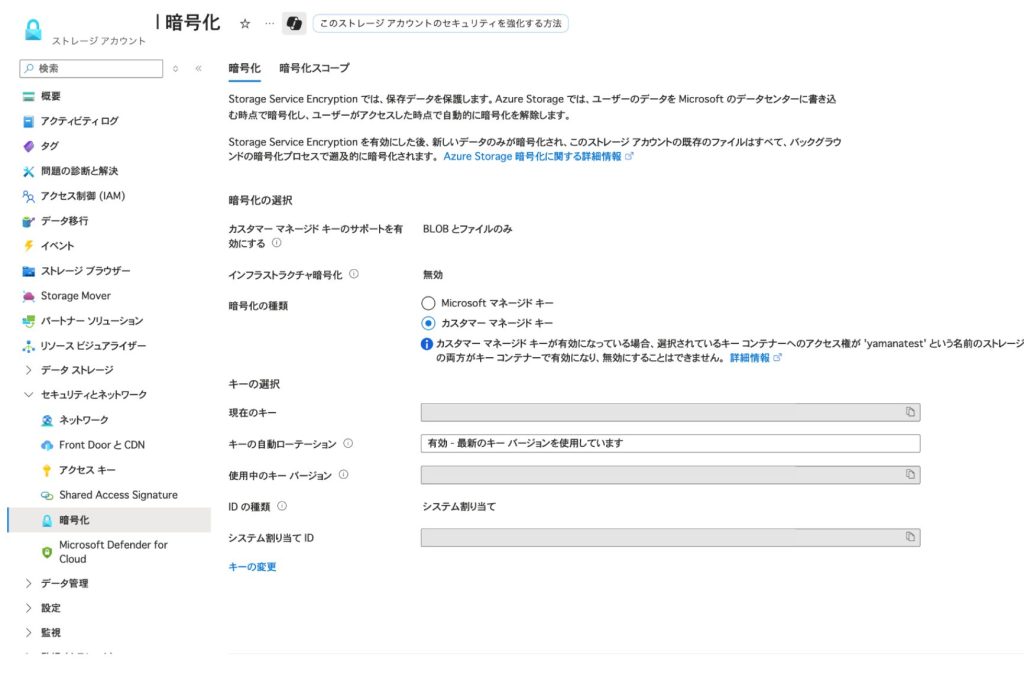Viewport: 1024px width, 674px height.
Task: Open アクセス制御 (IAM) in sidebar
Action: pos(82,196)
